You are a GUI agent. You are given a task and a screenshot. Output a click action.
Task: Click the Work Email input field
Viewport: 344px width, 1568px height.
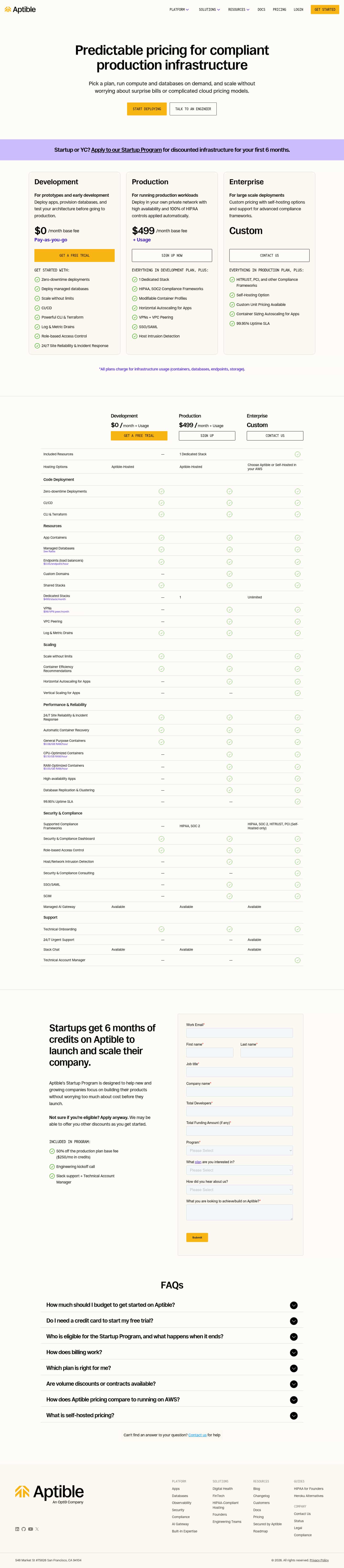coord(239,1033)
